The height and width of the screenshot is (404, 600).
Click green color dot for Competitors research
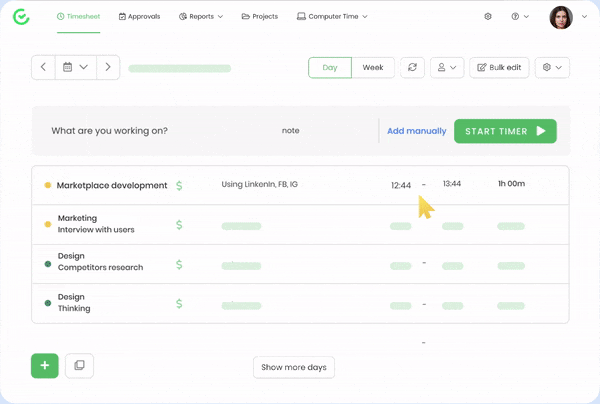(48, 264)
